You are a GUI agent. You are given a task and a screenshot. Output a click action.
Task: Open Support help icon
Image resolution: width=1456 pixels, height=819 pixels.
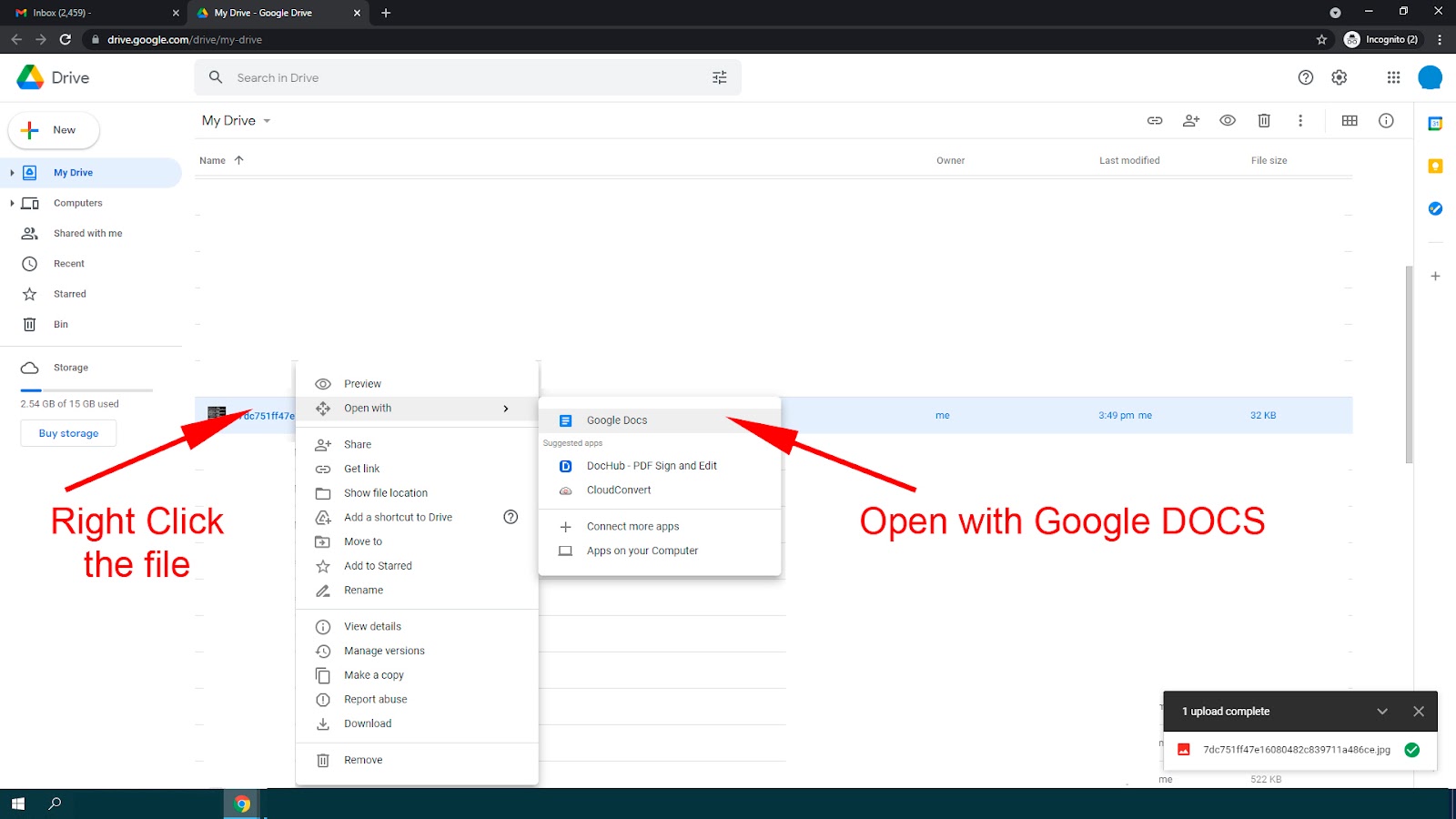[x=1306, y=77]
